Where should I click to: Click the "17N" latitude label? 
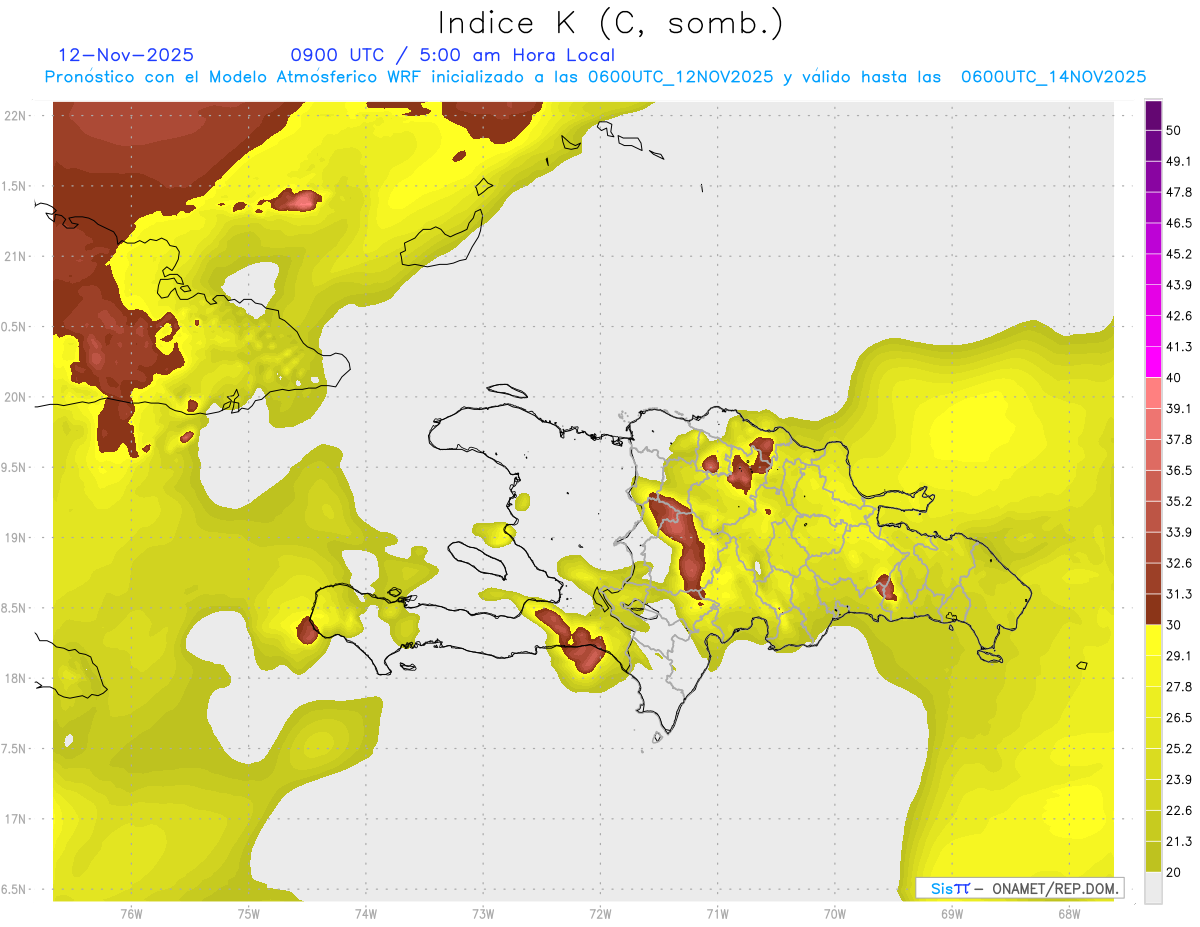tap(17, 819)
